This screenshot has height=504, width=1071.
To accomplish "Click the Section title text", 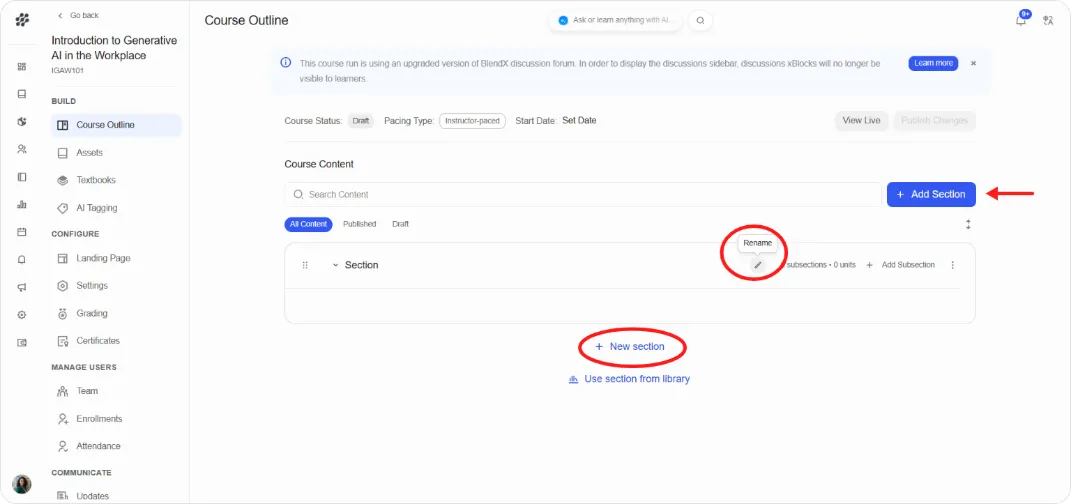I will [x=361, y=265].
